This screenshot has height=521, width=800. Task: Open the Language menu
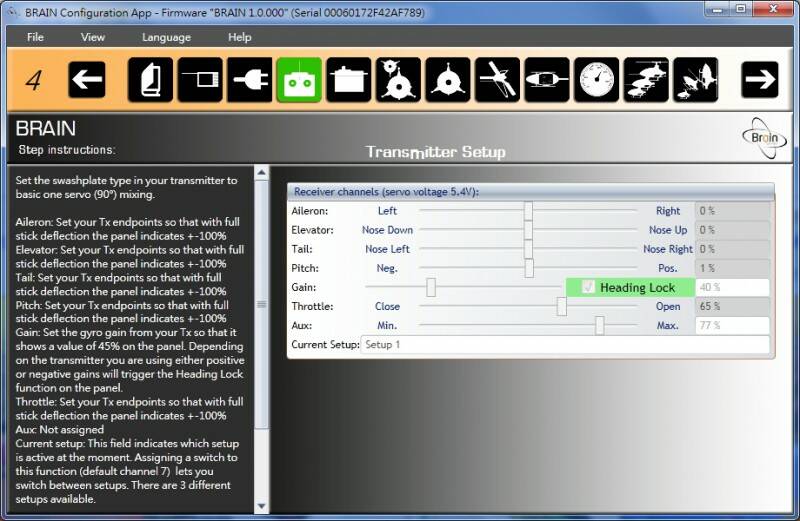tap(166, 37)
